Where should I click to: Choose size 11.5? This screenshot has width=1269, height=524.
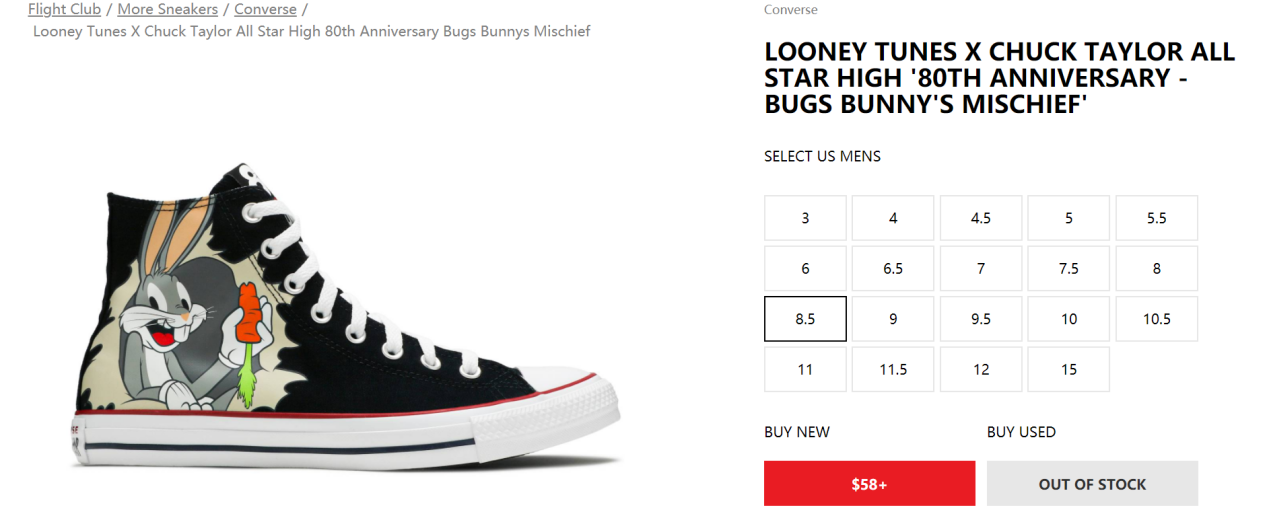point(893,370)
